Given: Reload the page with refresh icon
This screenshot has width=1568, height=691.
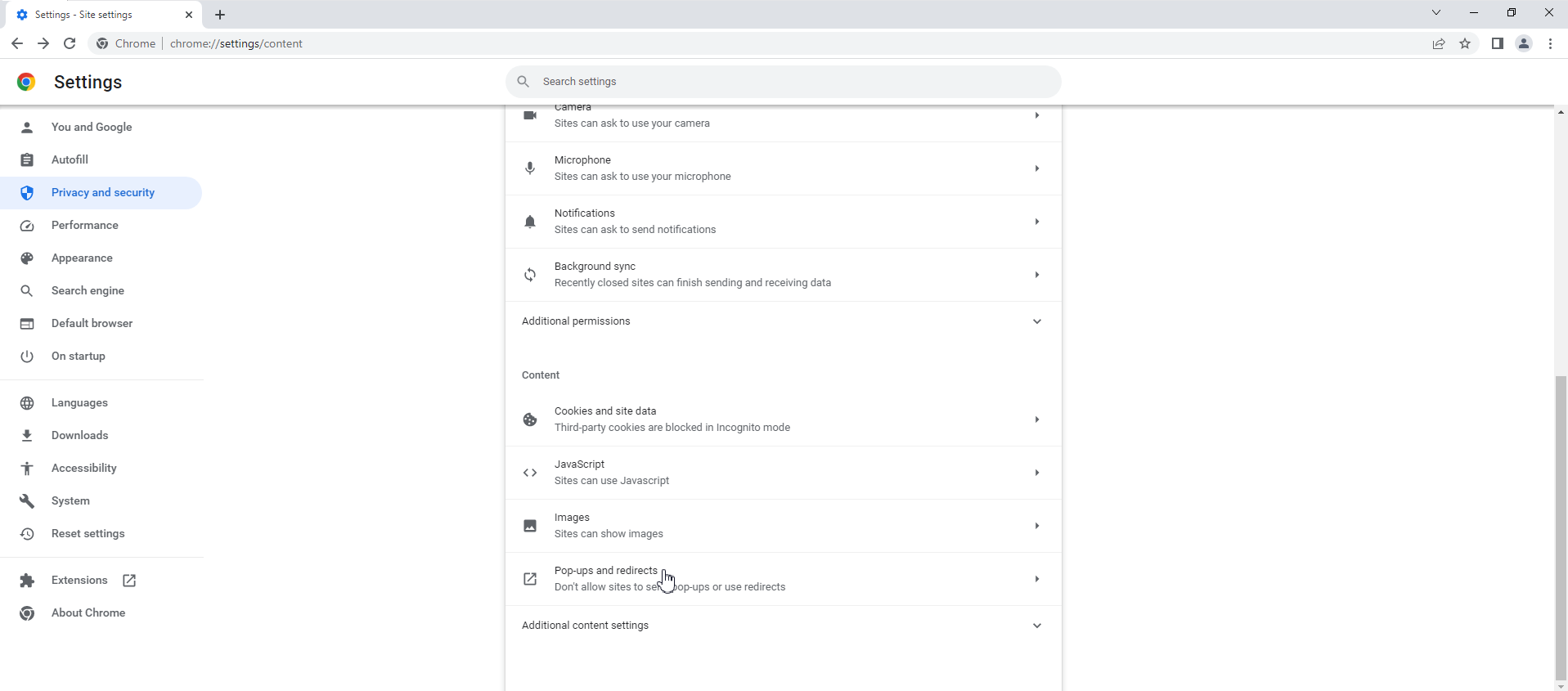Looking at the screenshot, I should 70,44.
